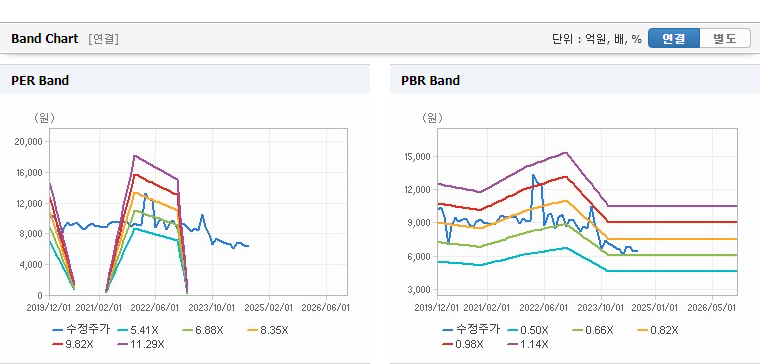Click the PBR Band chart plot area
Image resolution: width=760 pixels, height=364 pixels.
click(587, 212)
